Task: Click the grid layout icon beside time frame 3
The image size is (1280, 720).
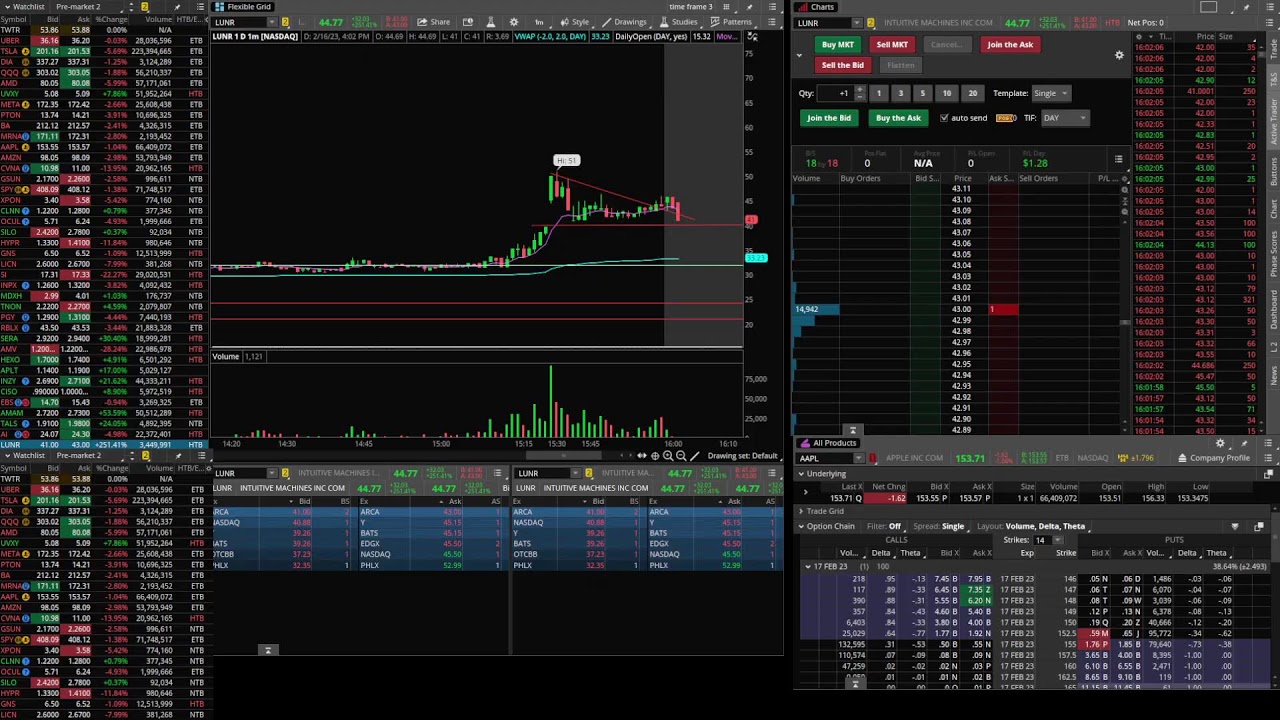Action: [725, 7]
